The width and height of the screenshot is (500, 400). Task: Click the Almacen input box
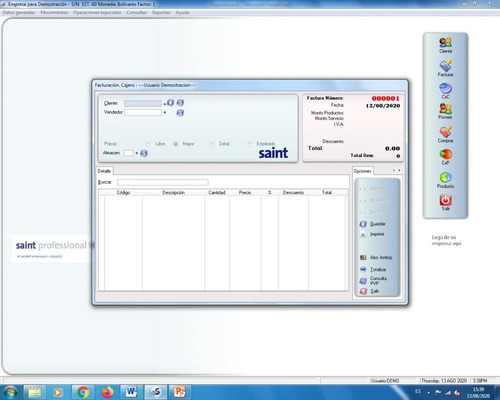129,153
